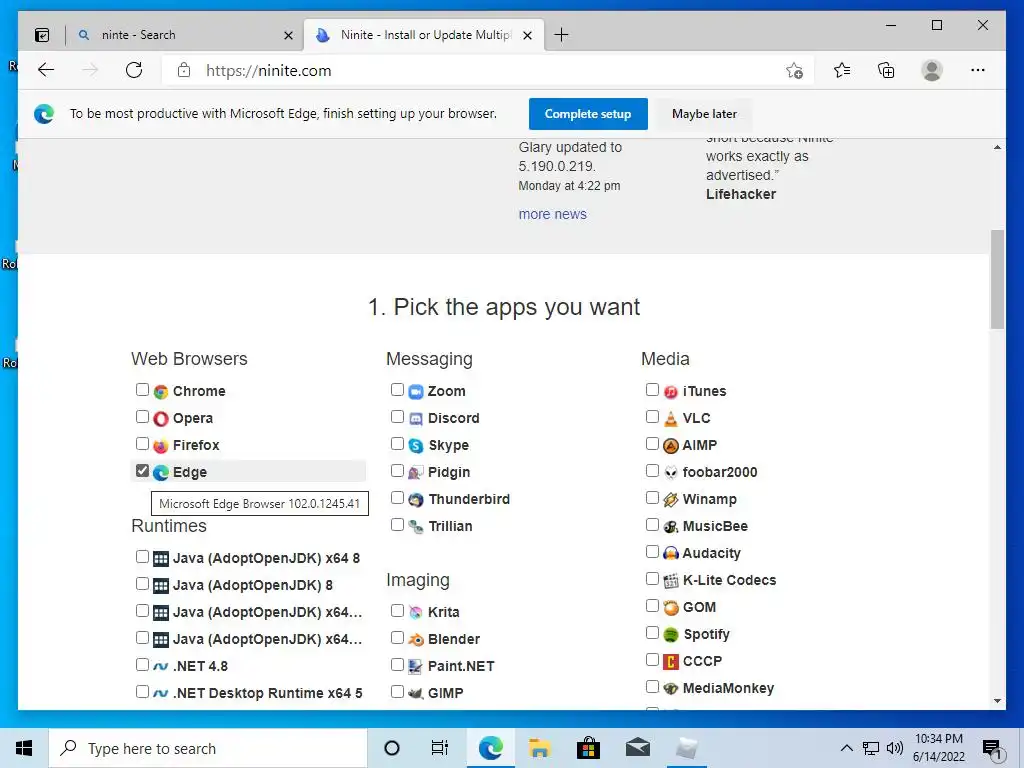
Task: Open the Edge profile avatar
Action: click(x=932, y=70)
